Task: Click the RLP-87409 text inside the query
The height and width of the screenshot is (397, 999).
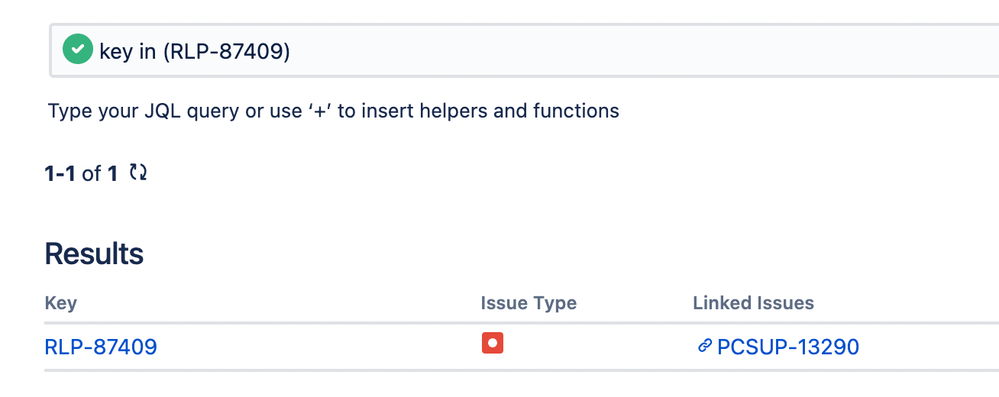Action: pos(226,51)
